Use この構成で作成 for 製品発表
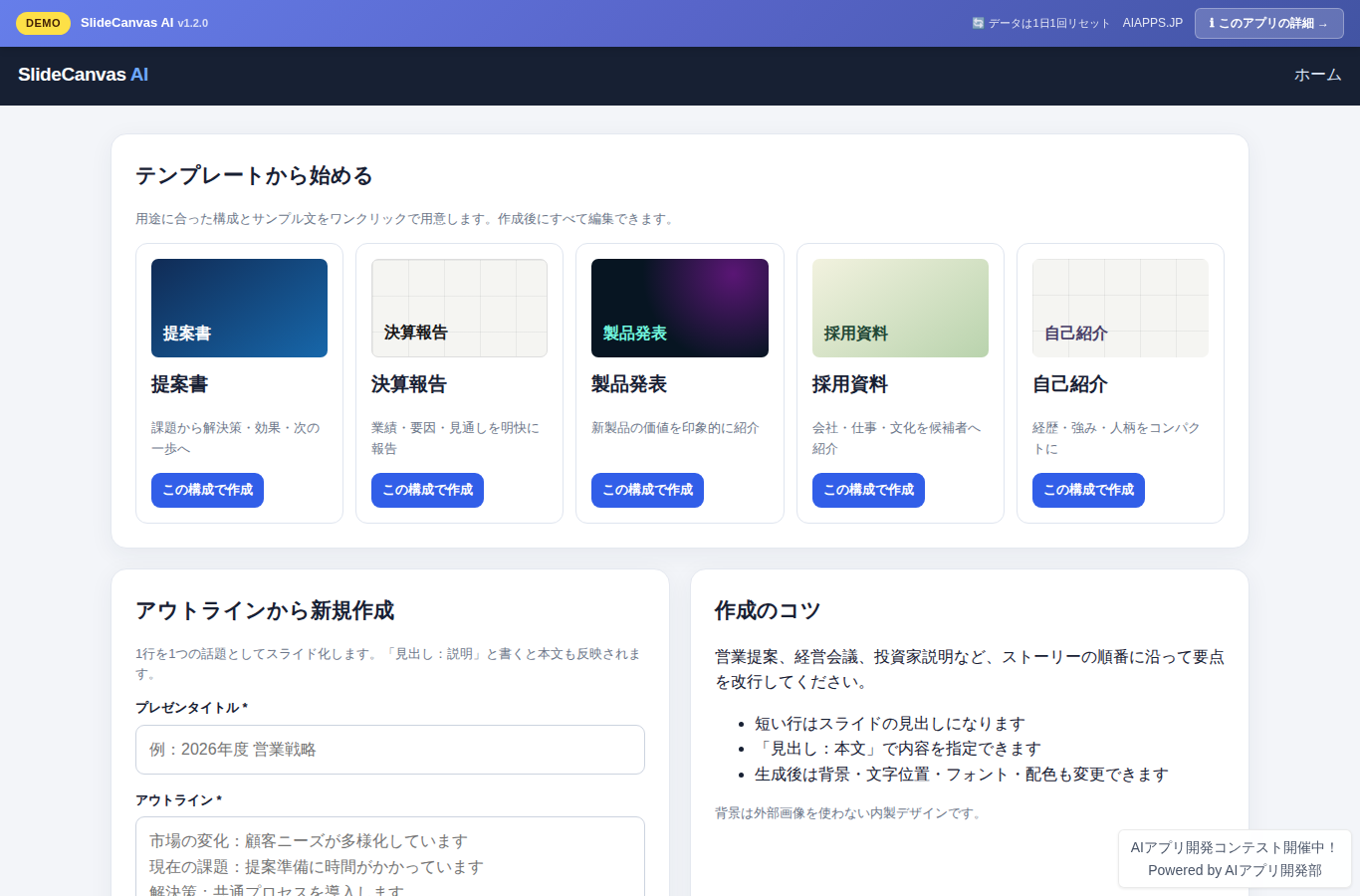Screen dimensions: 1360x896 click(647, 490)
